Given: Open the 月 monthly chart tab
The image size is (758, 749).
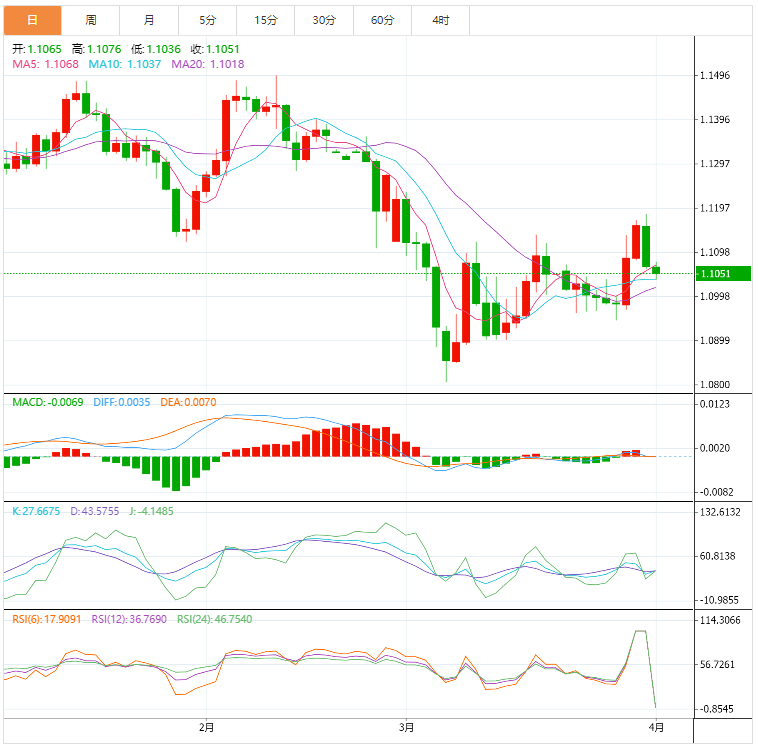Looking at the screenshot, I should point(149,20).
